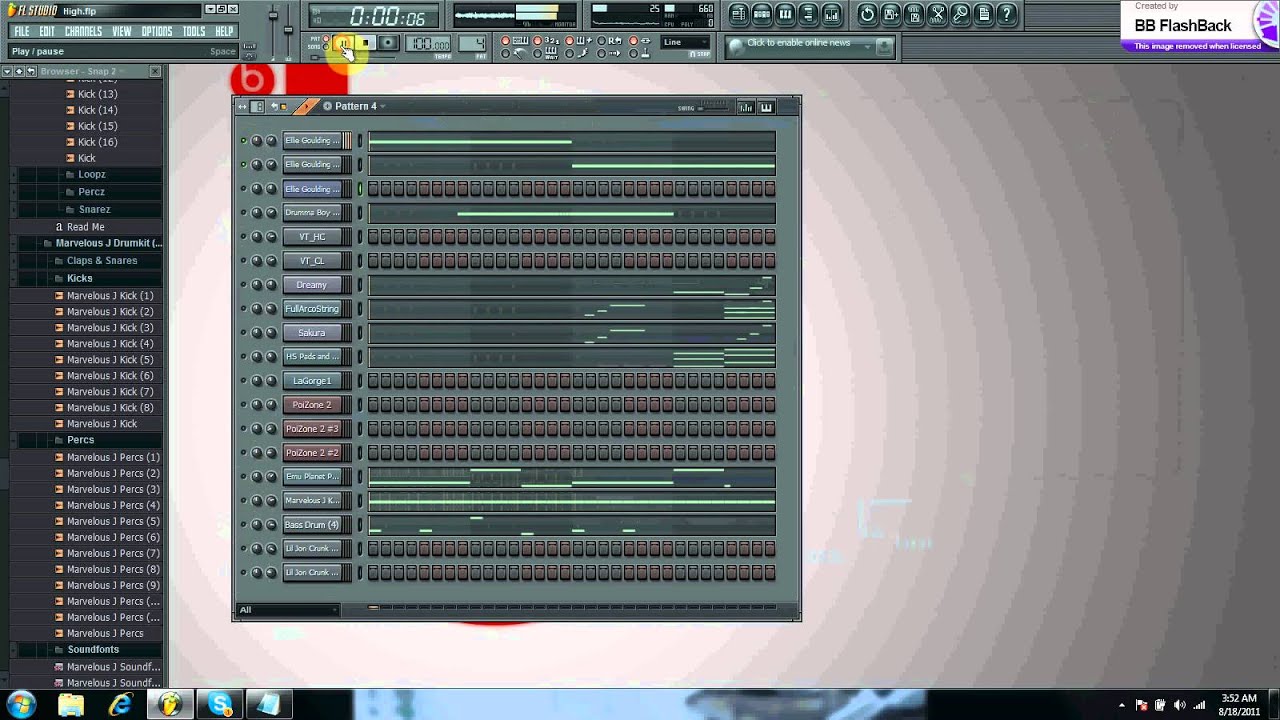
Task: Click the Record transport button
Action: coord(388,43)
